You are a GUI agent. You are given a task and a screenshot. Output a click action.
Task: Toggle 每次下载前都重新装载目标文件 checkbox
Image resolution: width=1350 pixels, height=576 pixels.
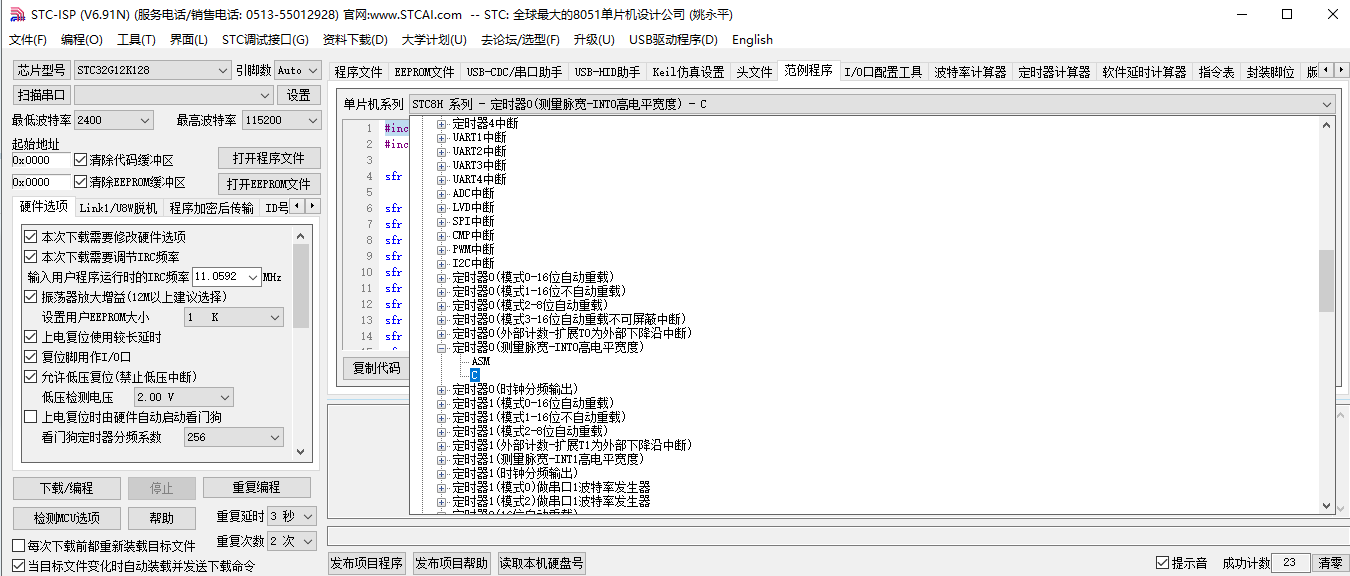click(x=18, y=546)
